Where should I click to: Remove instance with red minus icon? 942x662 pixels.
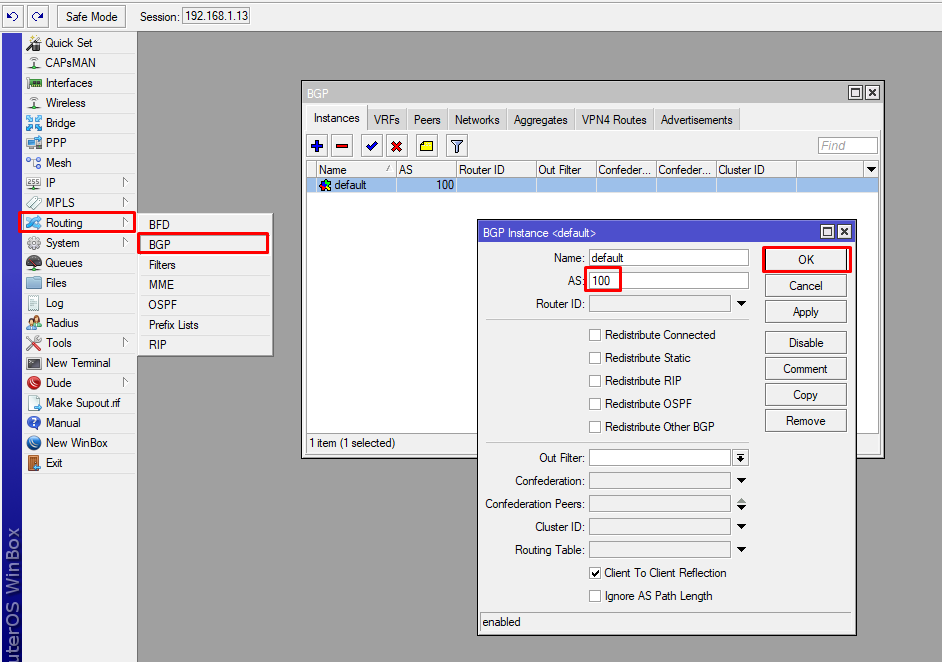point(342,146)
